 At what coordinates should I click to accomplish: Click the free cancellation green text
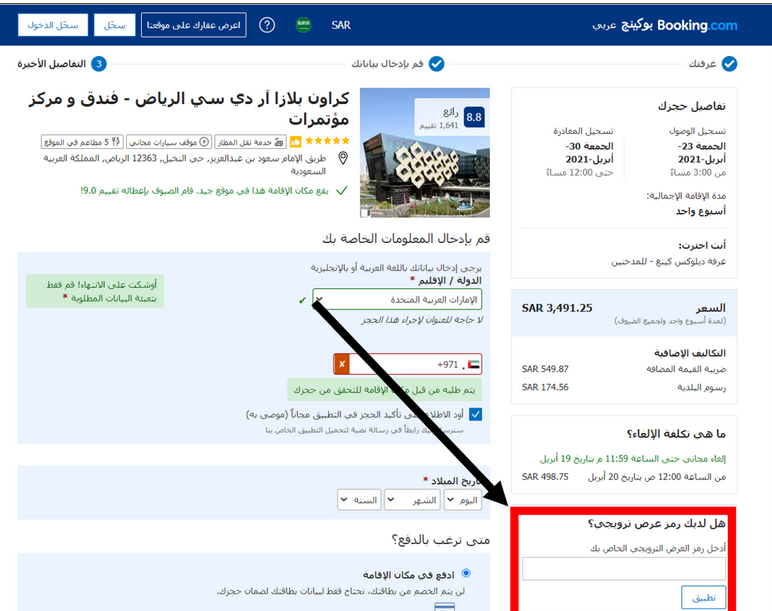click(633, 459)
